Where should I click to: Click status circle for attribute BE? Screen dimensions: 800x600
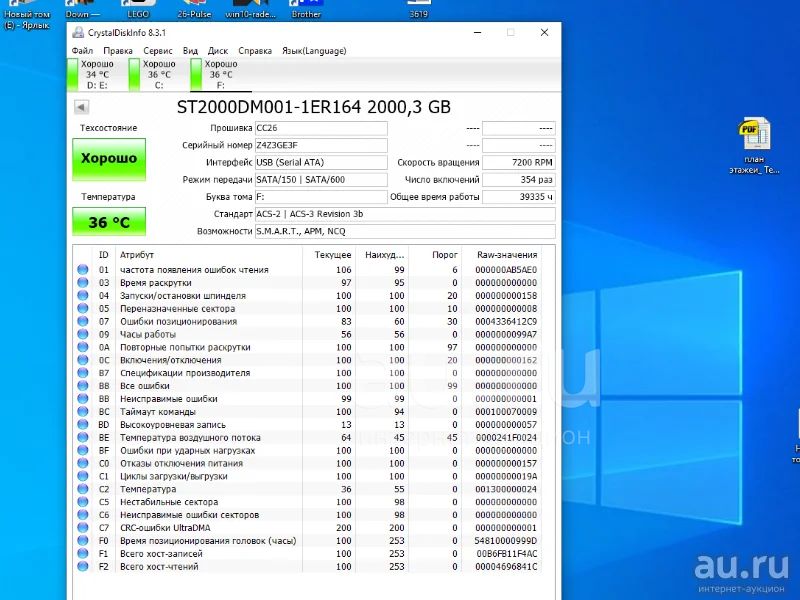(x=83, y=437)
